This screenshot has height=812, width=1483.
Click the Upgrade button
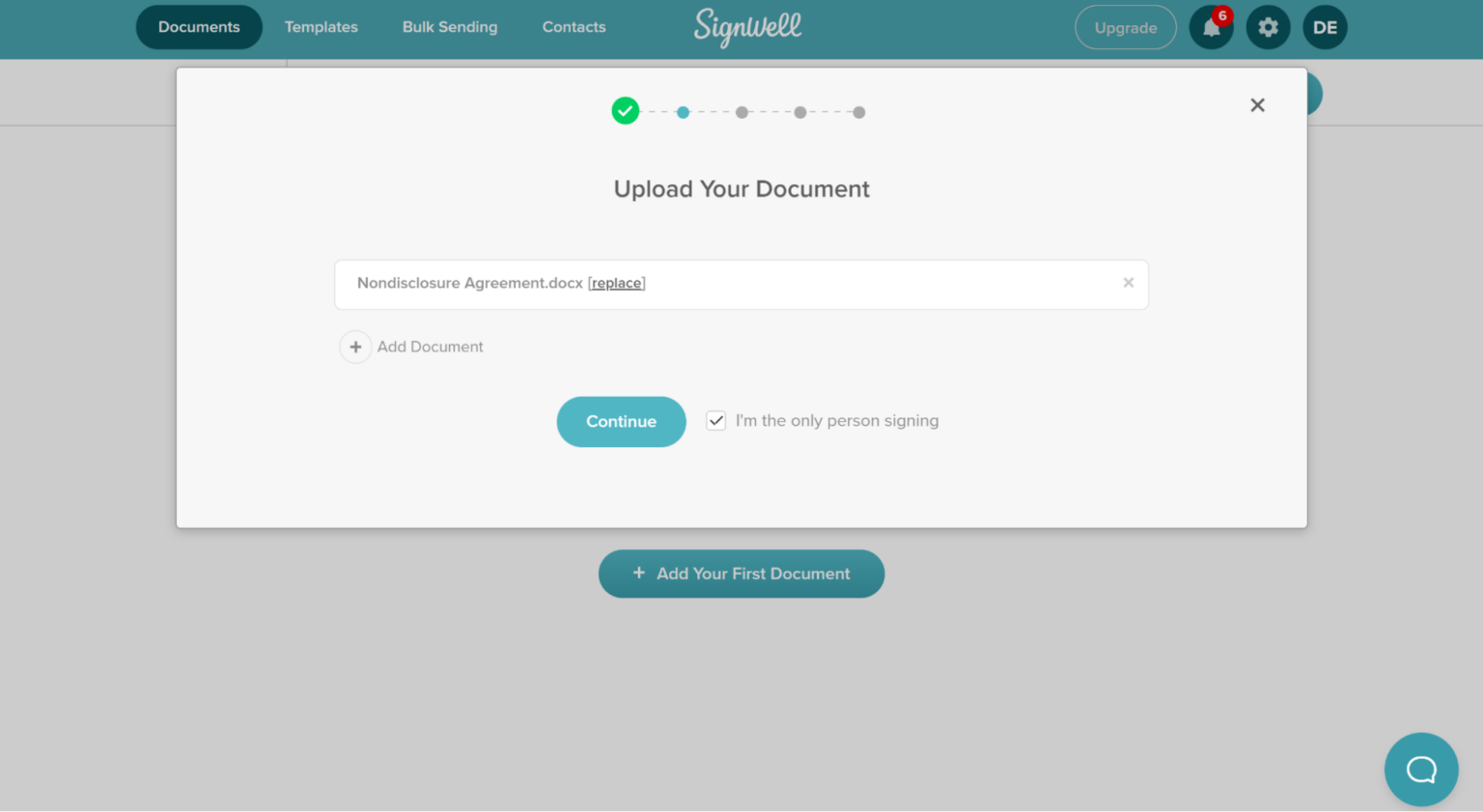tap(1125, 28)
